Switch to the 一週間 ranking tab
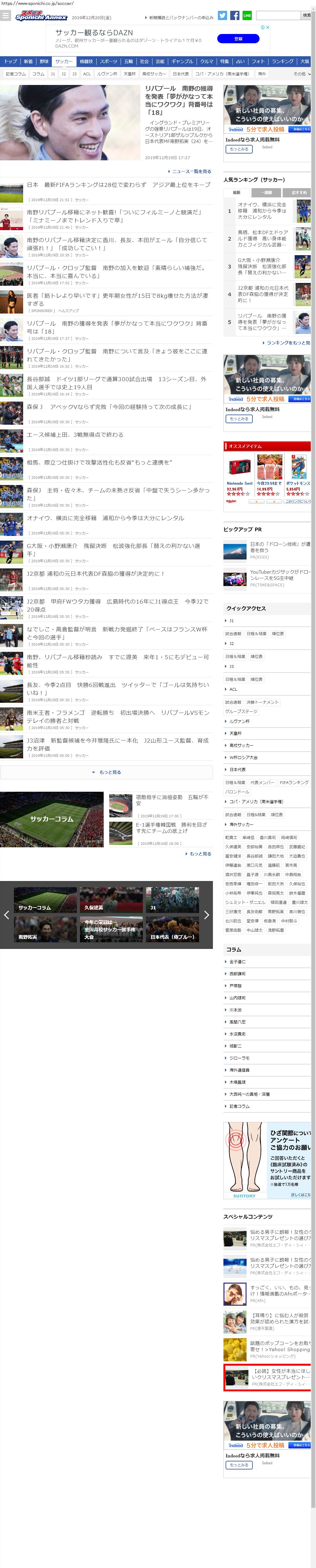 pyautogui.click(x=266, y=192)
